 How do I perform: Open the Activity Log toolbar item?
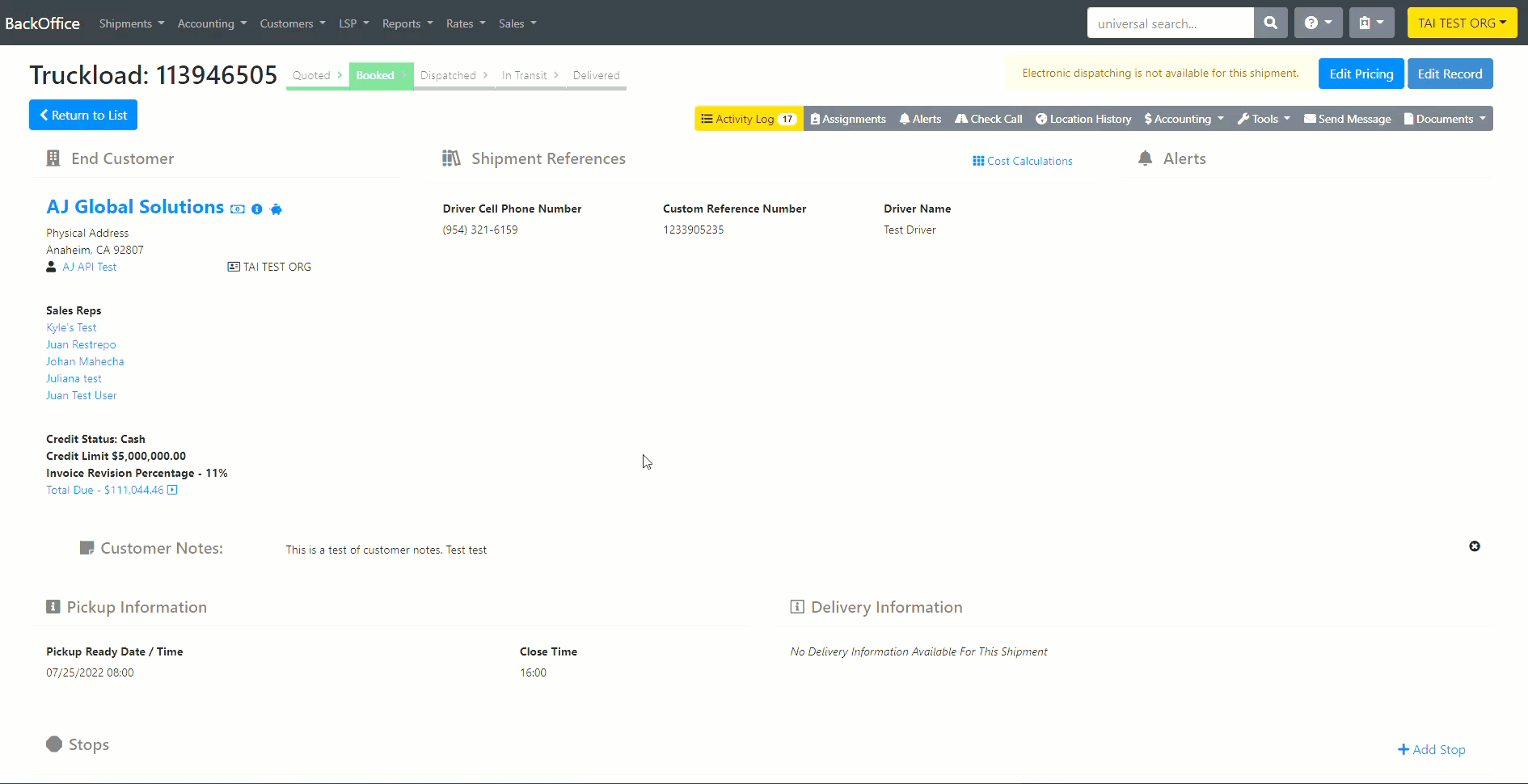[x=749, y=119]
